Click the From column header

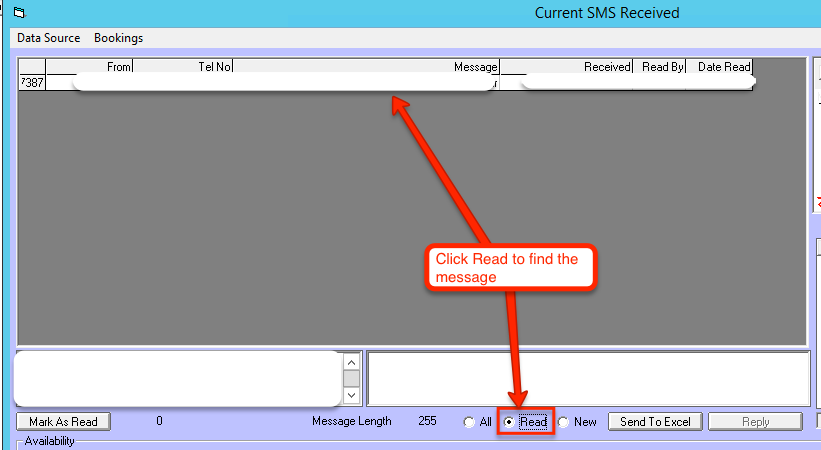pyautogui.click(x=90, y=67)
